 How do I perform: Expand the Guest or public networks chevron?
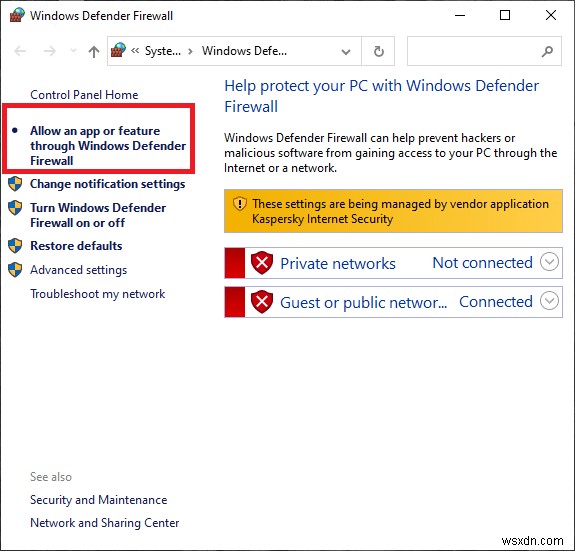(x=549, y=301)
